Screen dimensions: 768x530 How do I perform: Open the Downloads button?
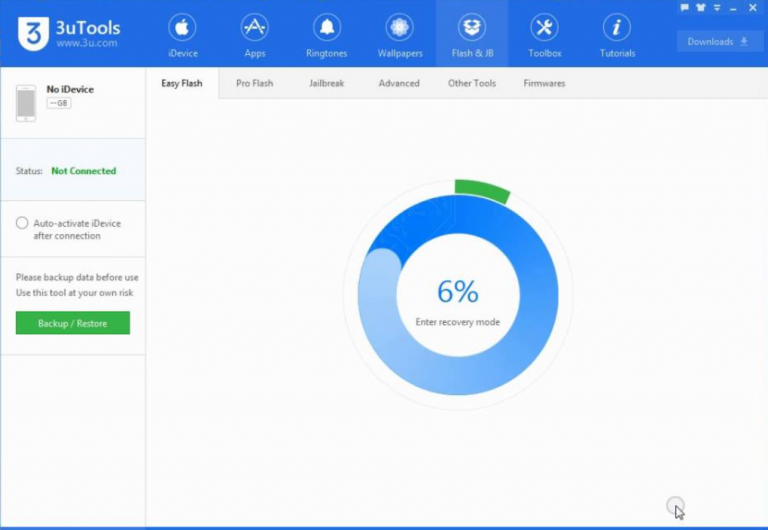(719, 42)
